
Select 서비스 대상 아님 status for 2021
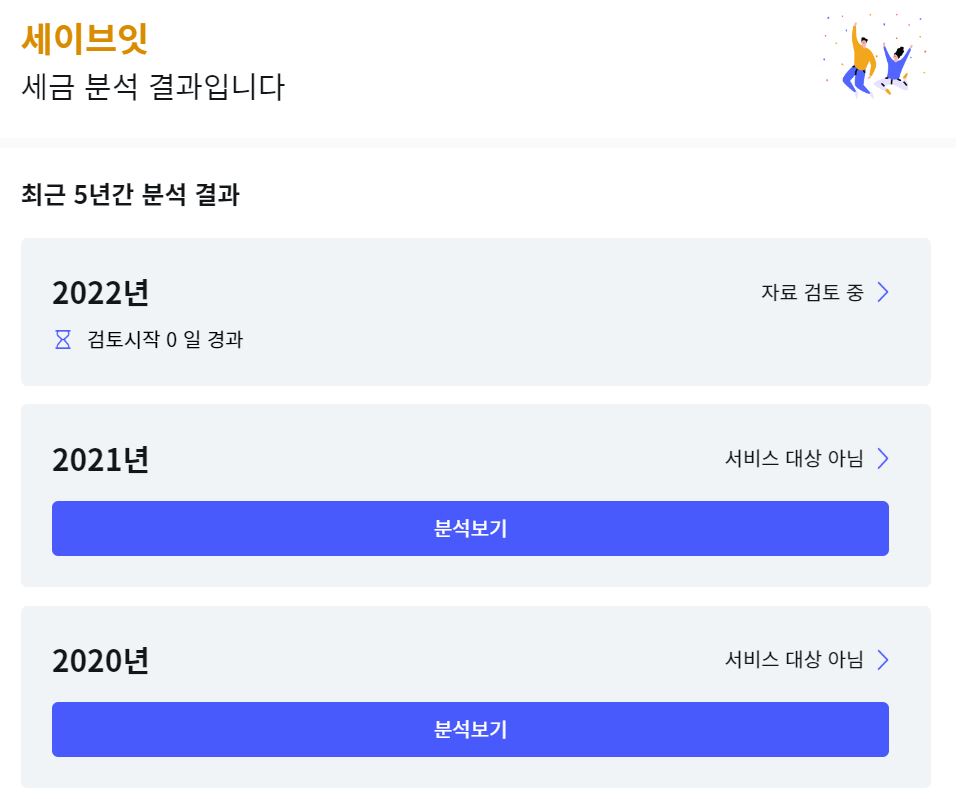(x=793, y=459)
